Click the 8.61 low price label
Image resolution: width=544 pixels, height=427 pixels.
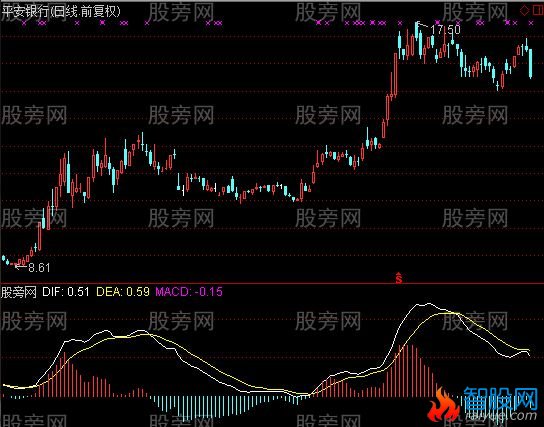pyautogui.click(x=39, y=268)
